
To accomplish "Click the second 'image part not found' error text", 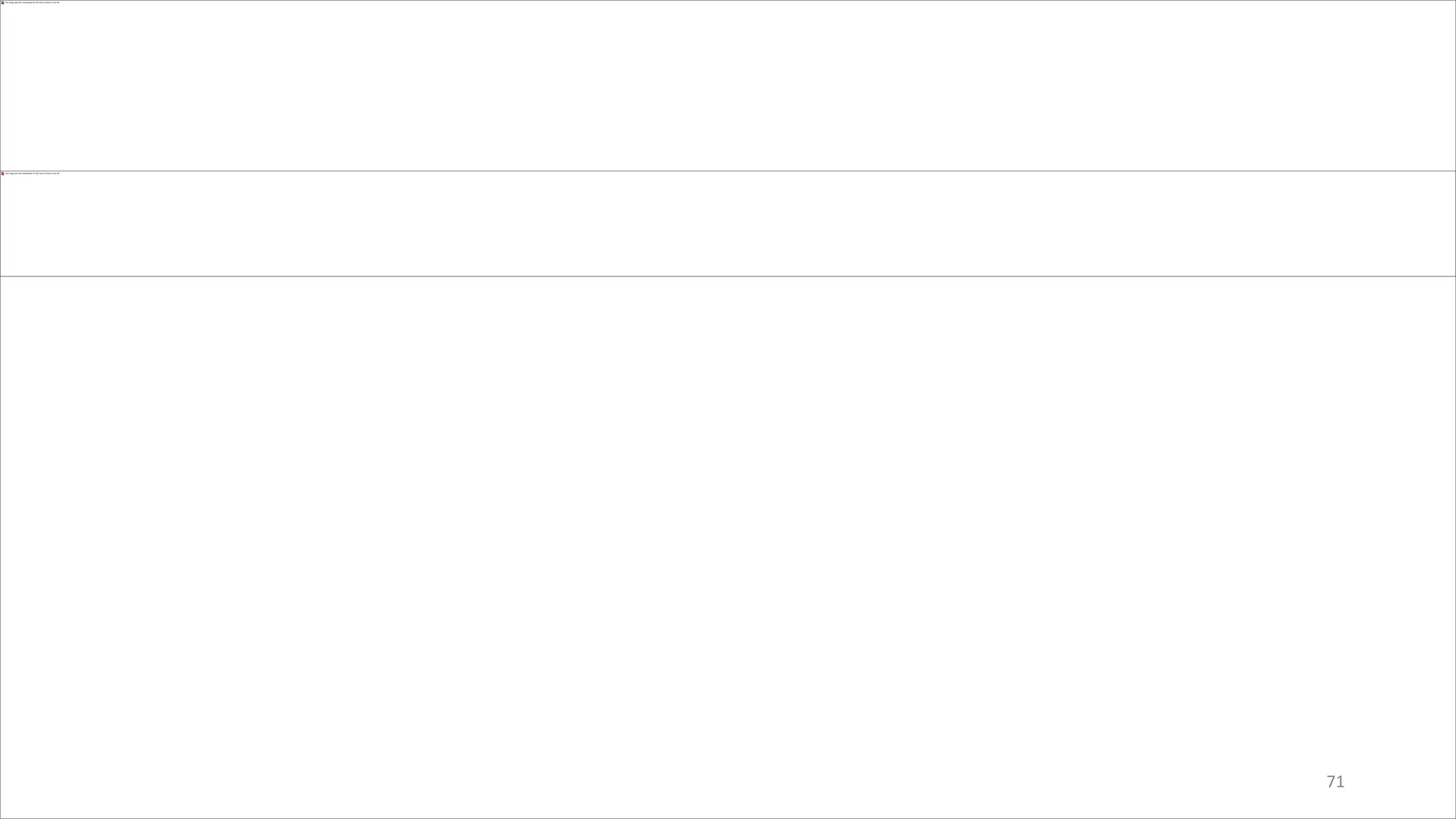I will tap(32, 173).
